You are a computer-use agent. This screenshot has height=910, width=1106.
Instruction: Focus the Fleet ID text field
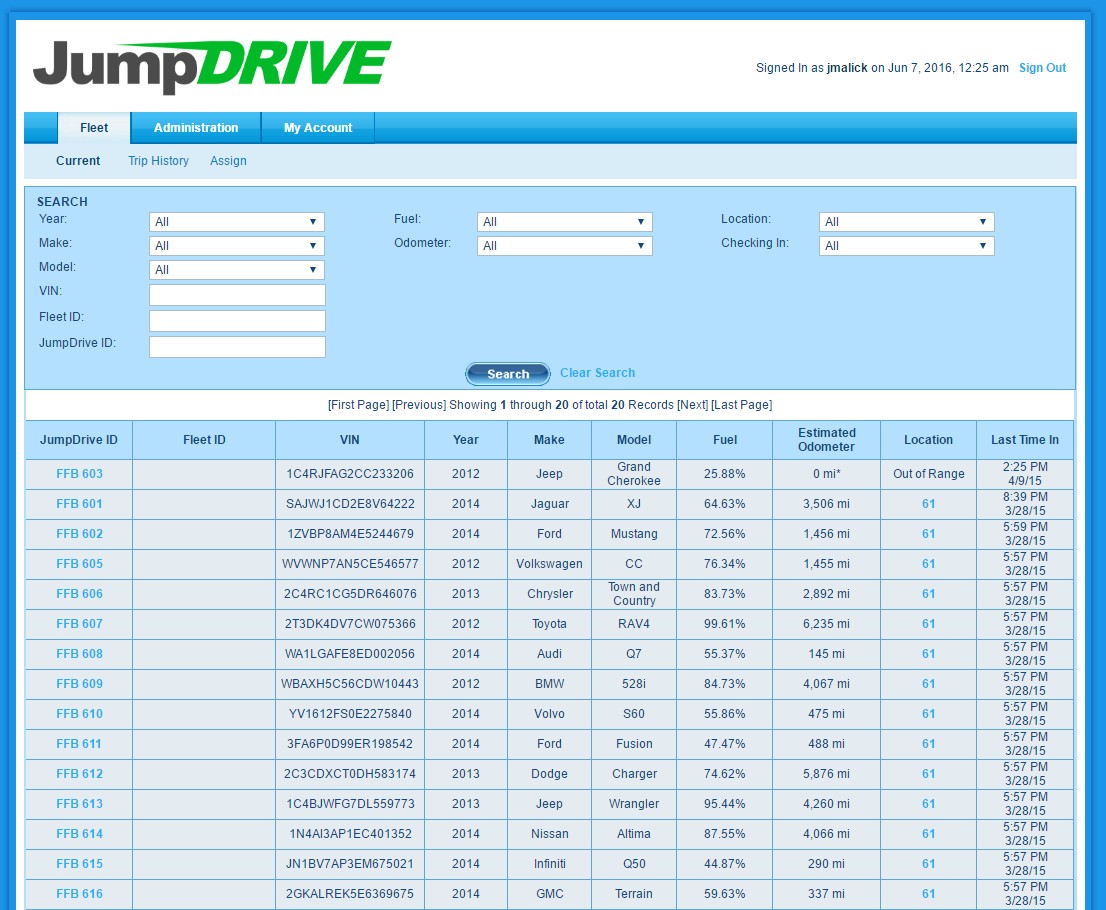click(x=237, y=321)
